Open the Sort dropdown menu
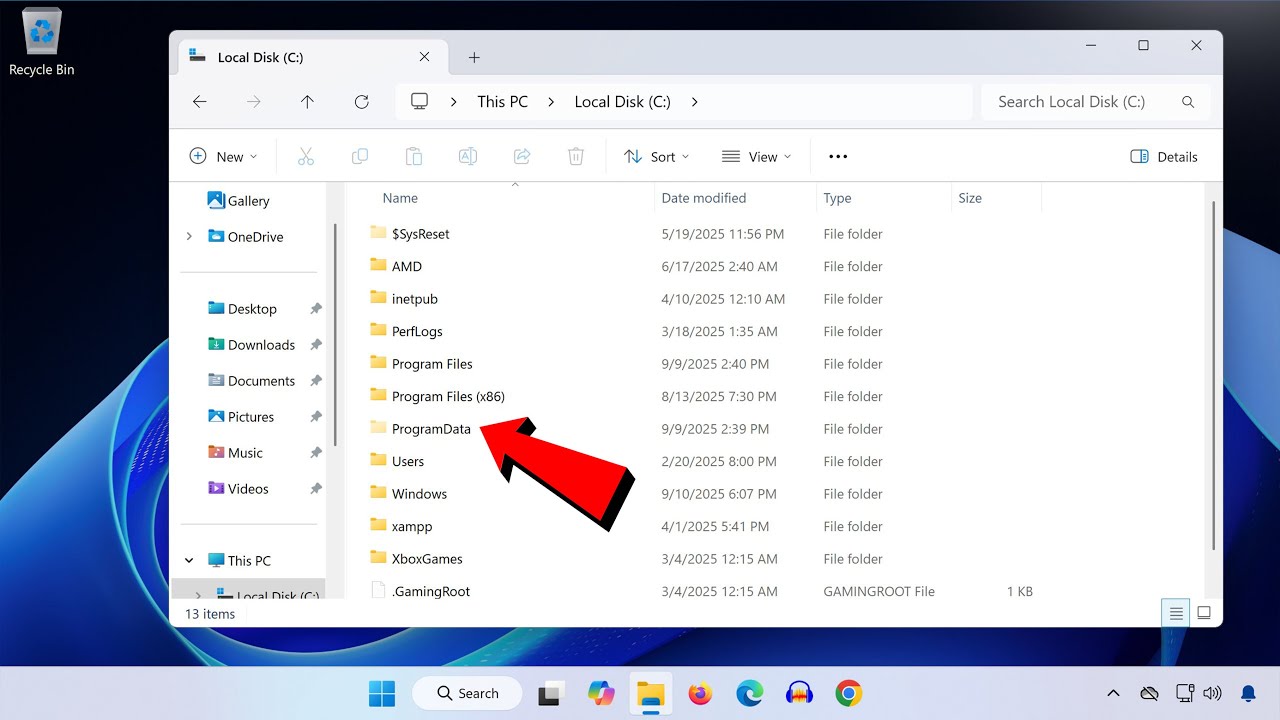1280x720 pixels. point(657,157)
